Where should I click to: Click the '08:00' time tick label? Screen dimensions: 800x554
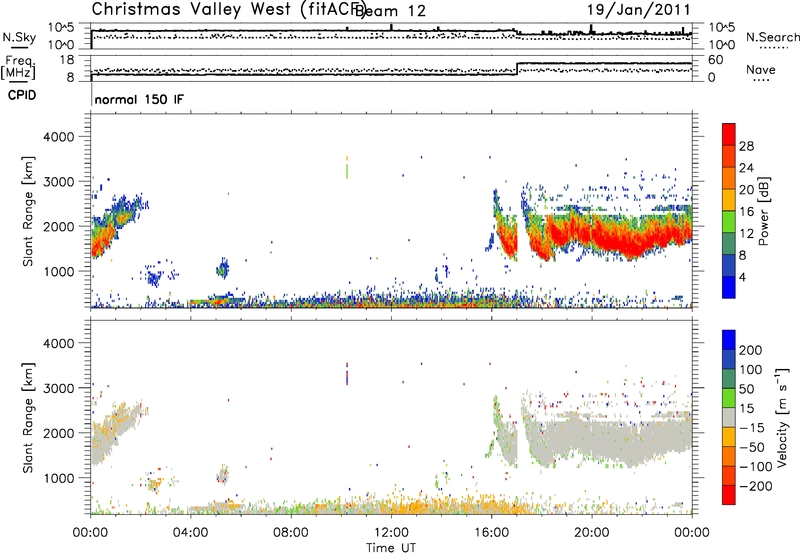(291, 533)
